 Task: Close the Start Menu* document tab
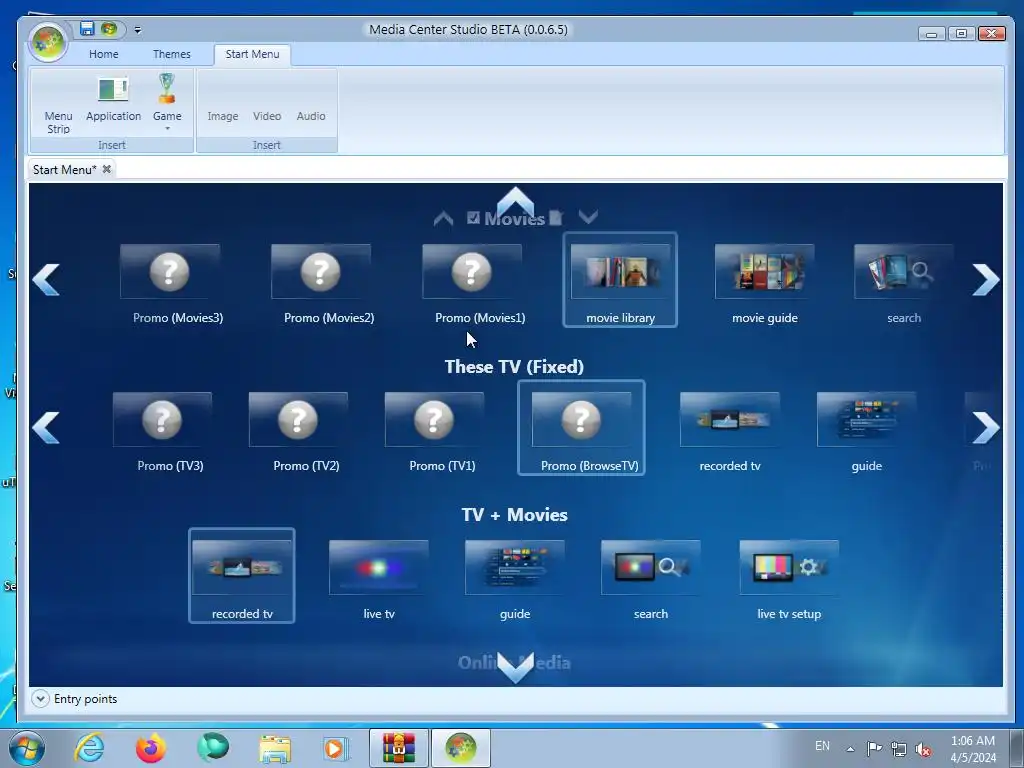pyautogui.click(x=106, y=169)
